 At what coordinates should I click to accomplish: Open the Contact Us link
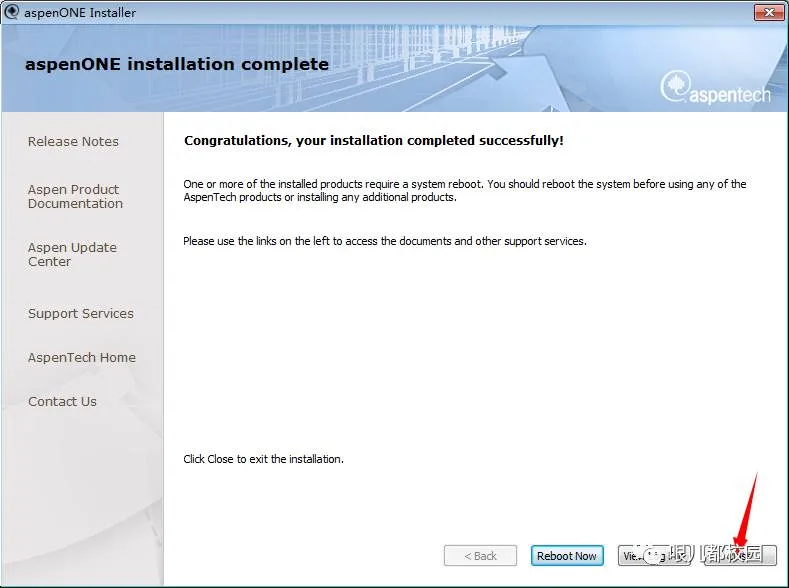pos(62,401)
